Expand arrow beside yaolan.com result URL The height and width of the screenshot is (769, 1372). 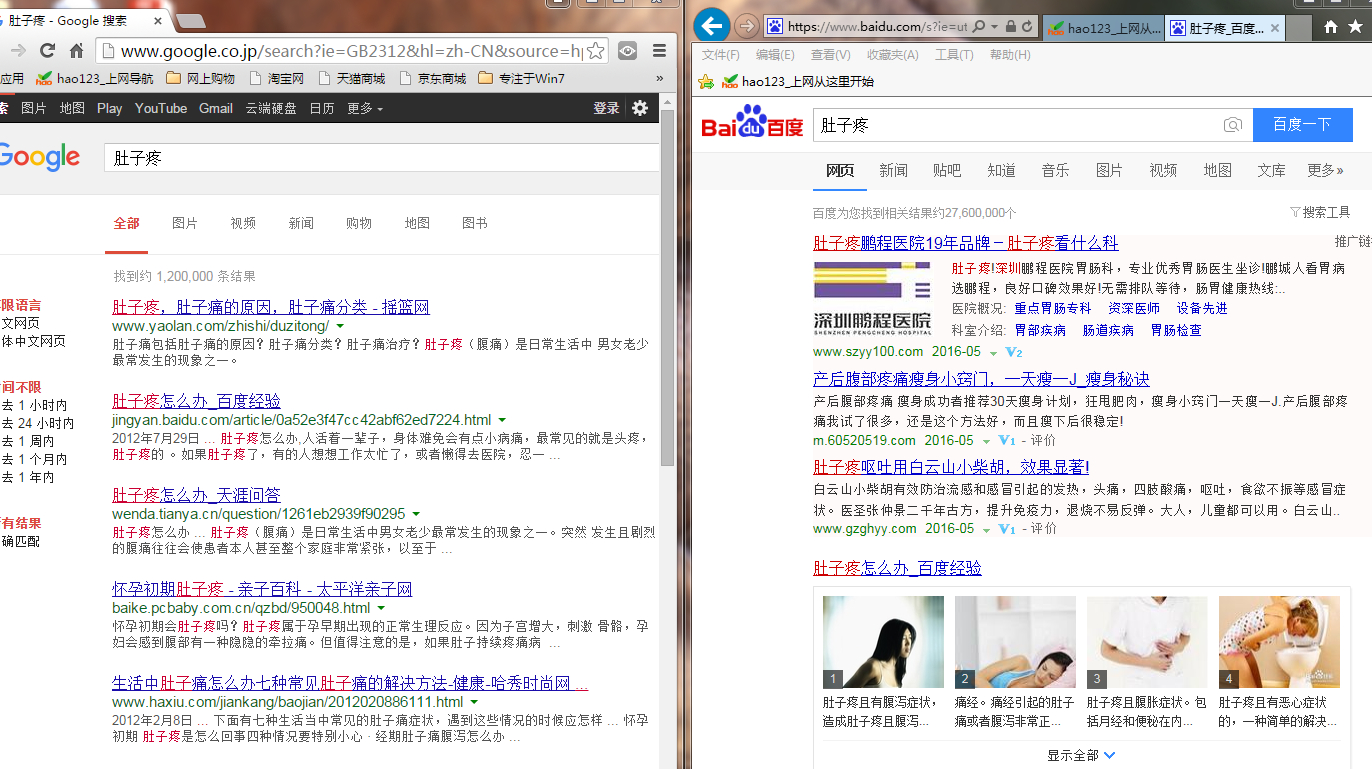point(340,327)
